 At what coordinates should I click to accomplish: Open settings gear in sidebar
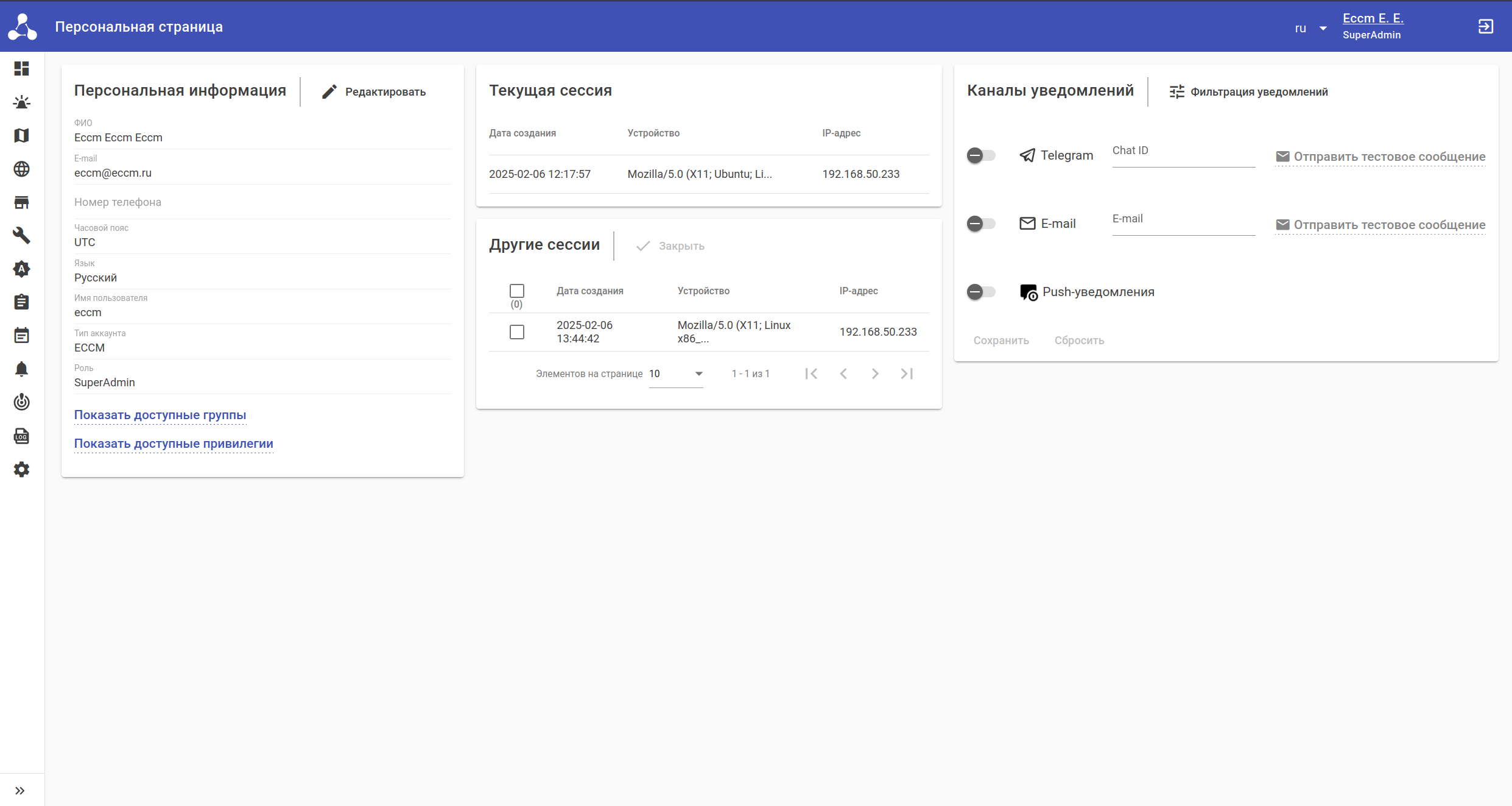[x=21, y=469]
